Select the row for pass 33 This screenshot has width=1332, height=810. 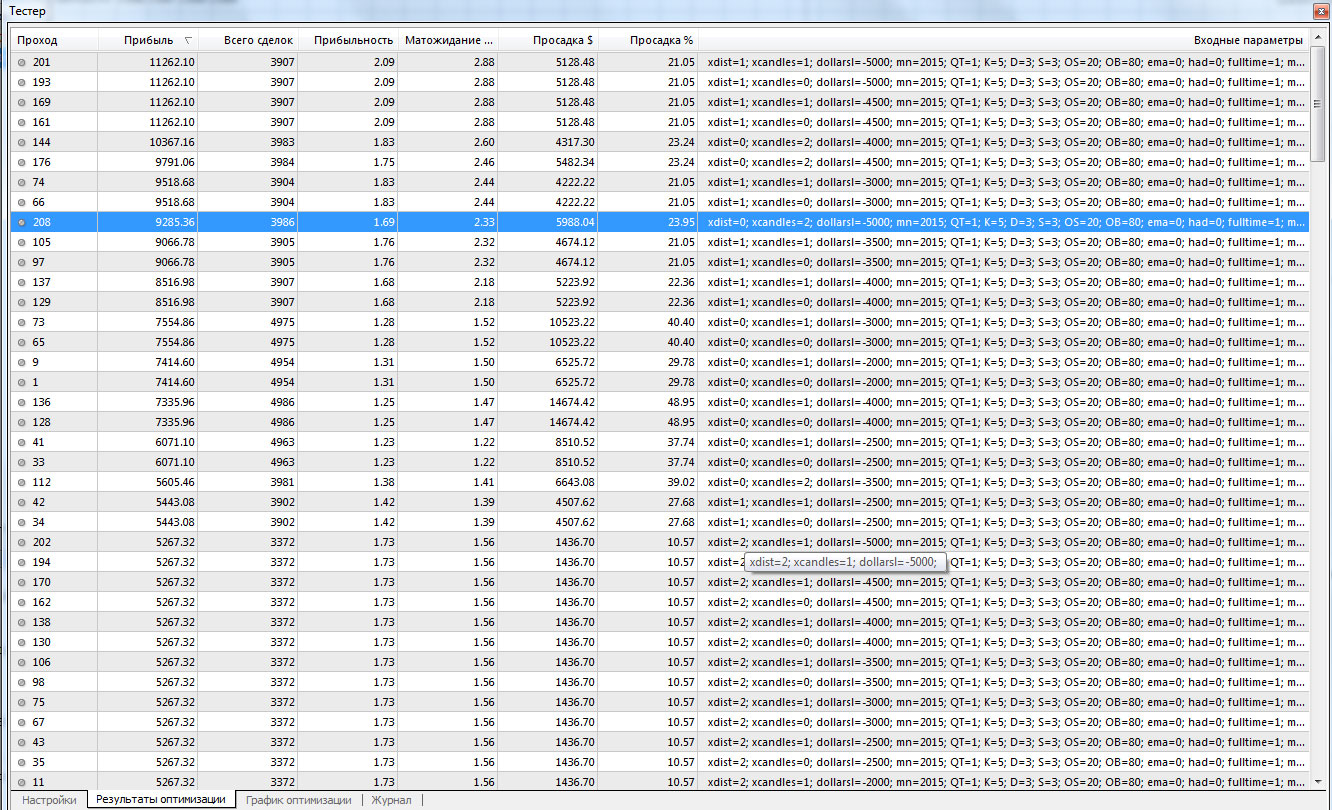point(660,462)
